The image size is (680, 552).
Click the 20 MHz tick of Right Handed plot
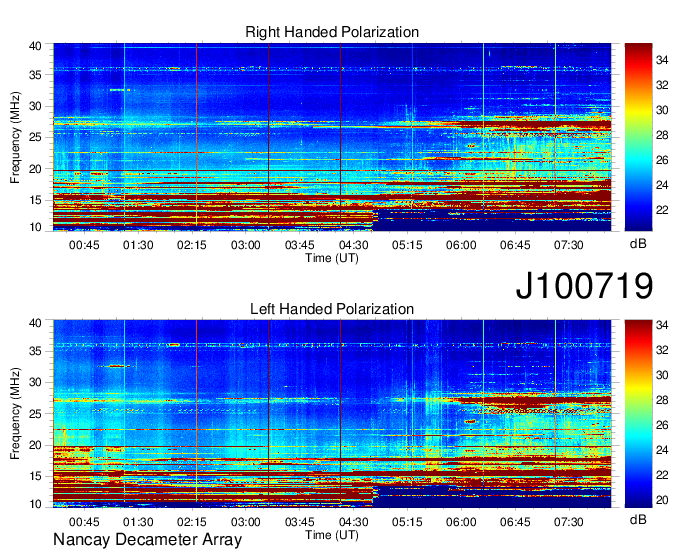(35, 169)
